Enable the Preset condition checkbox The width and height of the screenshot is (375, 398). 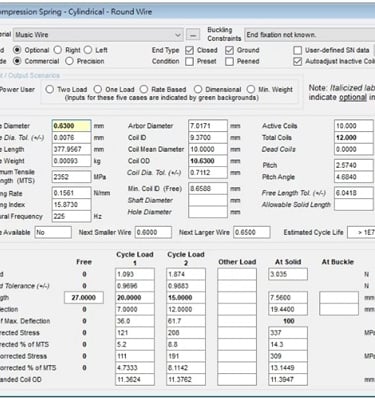(x=189, y=61)
